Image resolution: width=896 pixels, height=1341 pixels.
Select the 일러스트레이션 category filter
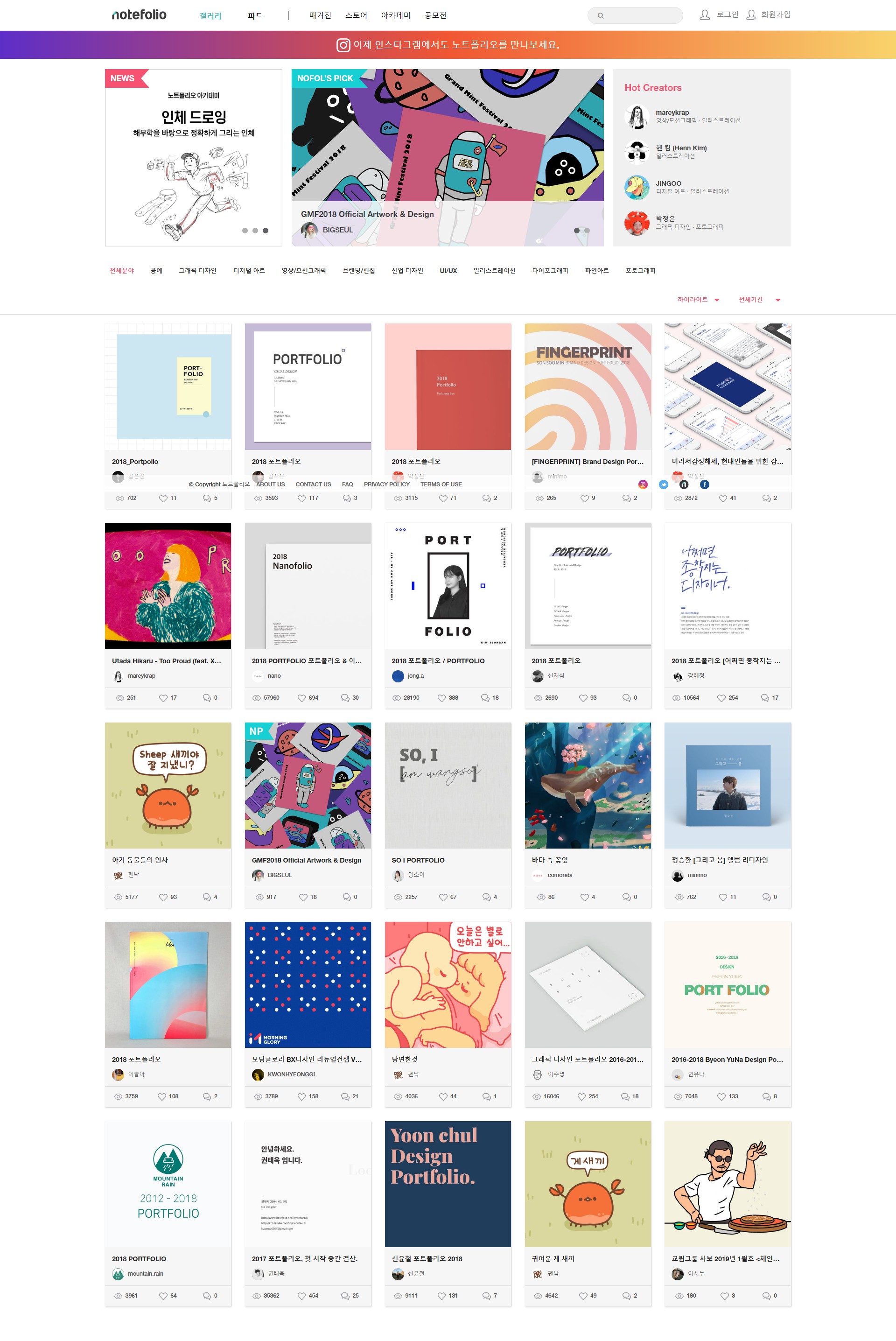click(494, 271)
